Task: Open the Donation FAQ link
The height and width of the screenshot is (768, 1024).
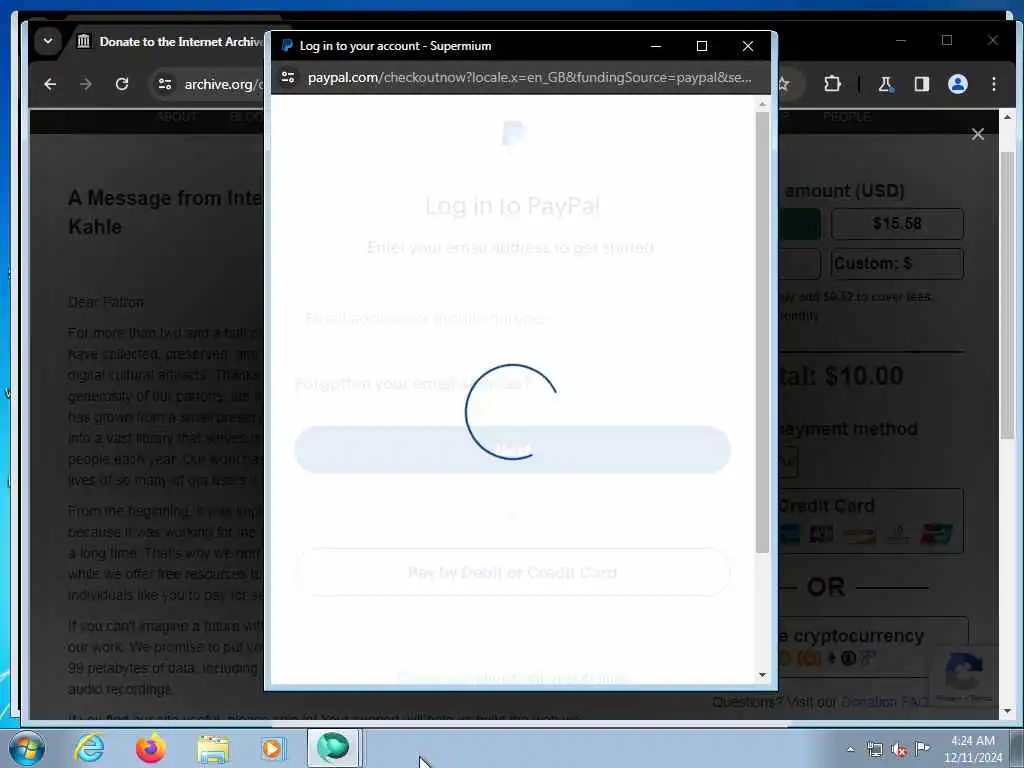Action: click(884, 702)
